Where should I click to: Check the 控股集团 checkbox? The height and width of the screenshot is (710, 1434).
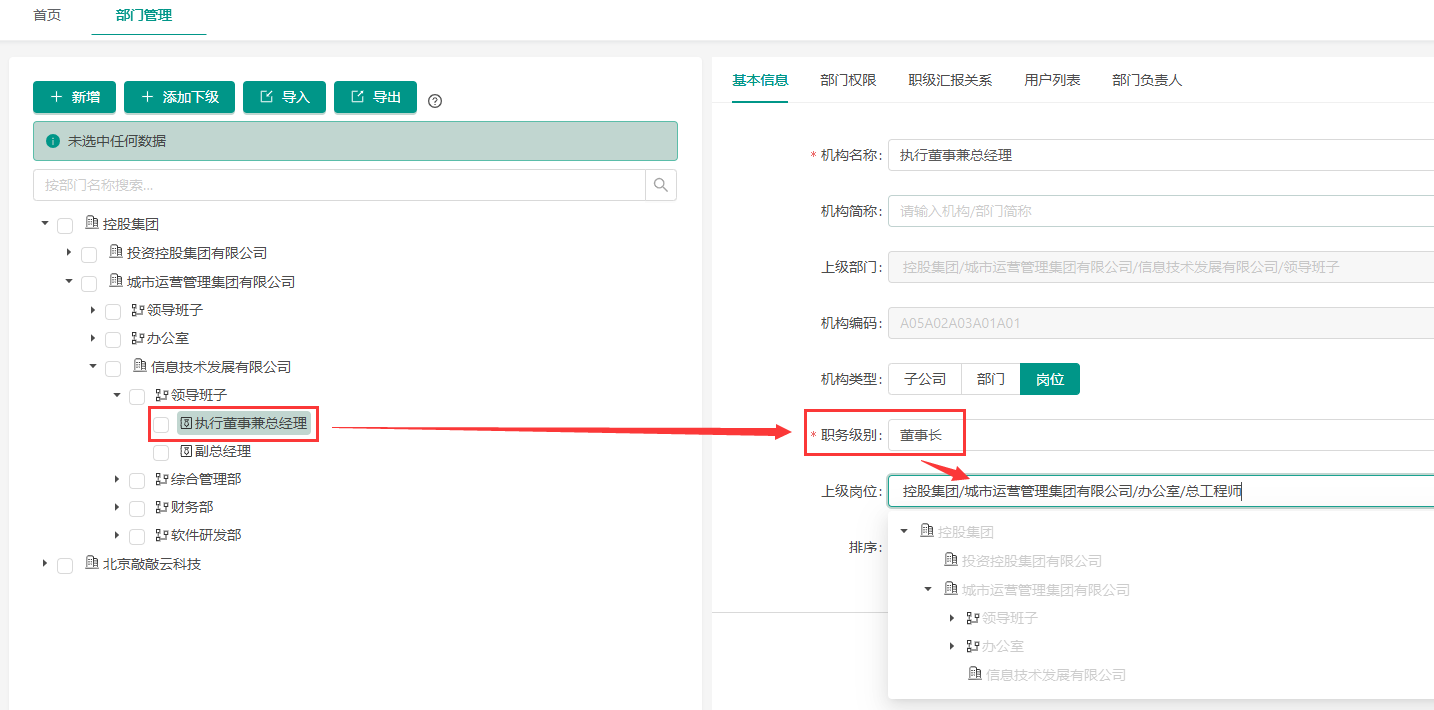[x=65, y=225]
